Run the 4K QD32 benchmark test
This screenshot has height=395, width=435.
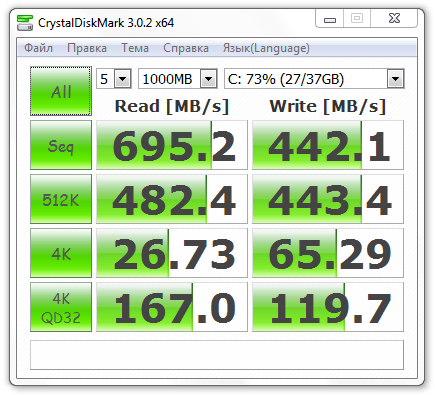[61, 307]
